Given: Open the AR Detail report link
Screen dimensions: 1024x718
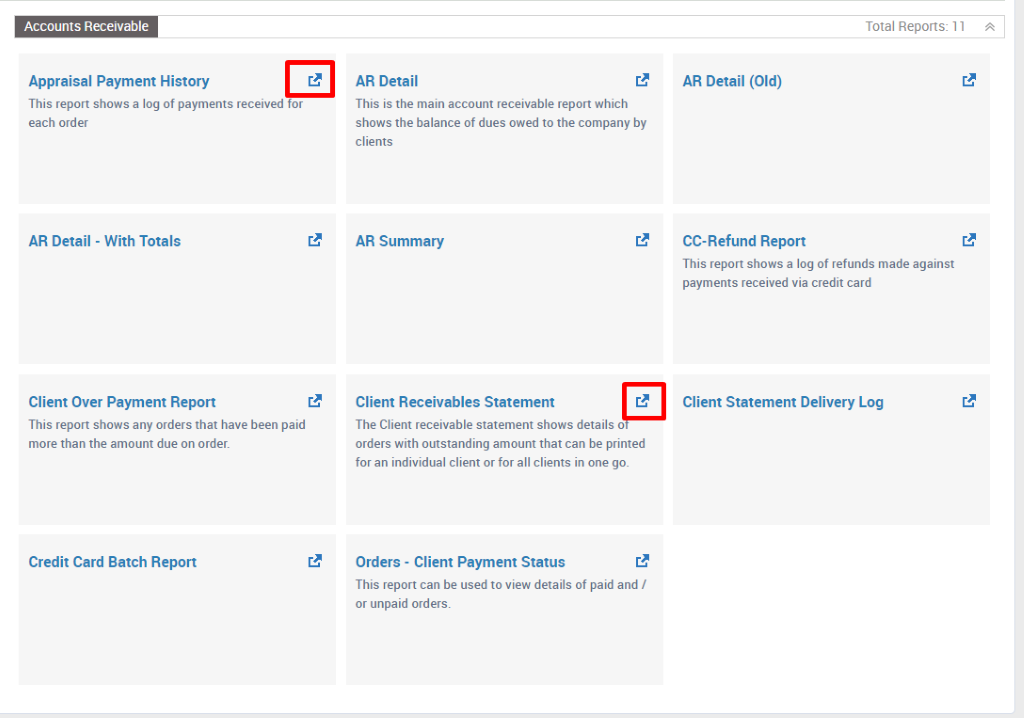Looking at the screenshot, I should tap(387, 81).
